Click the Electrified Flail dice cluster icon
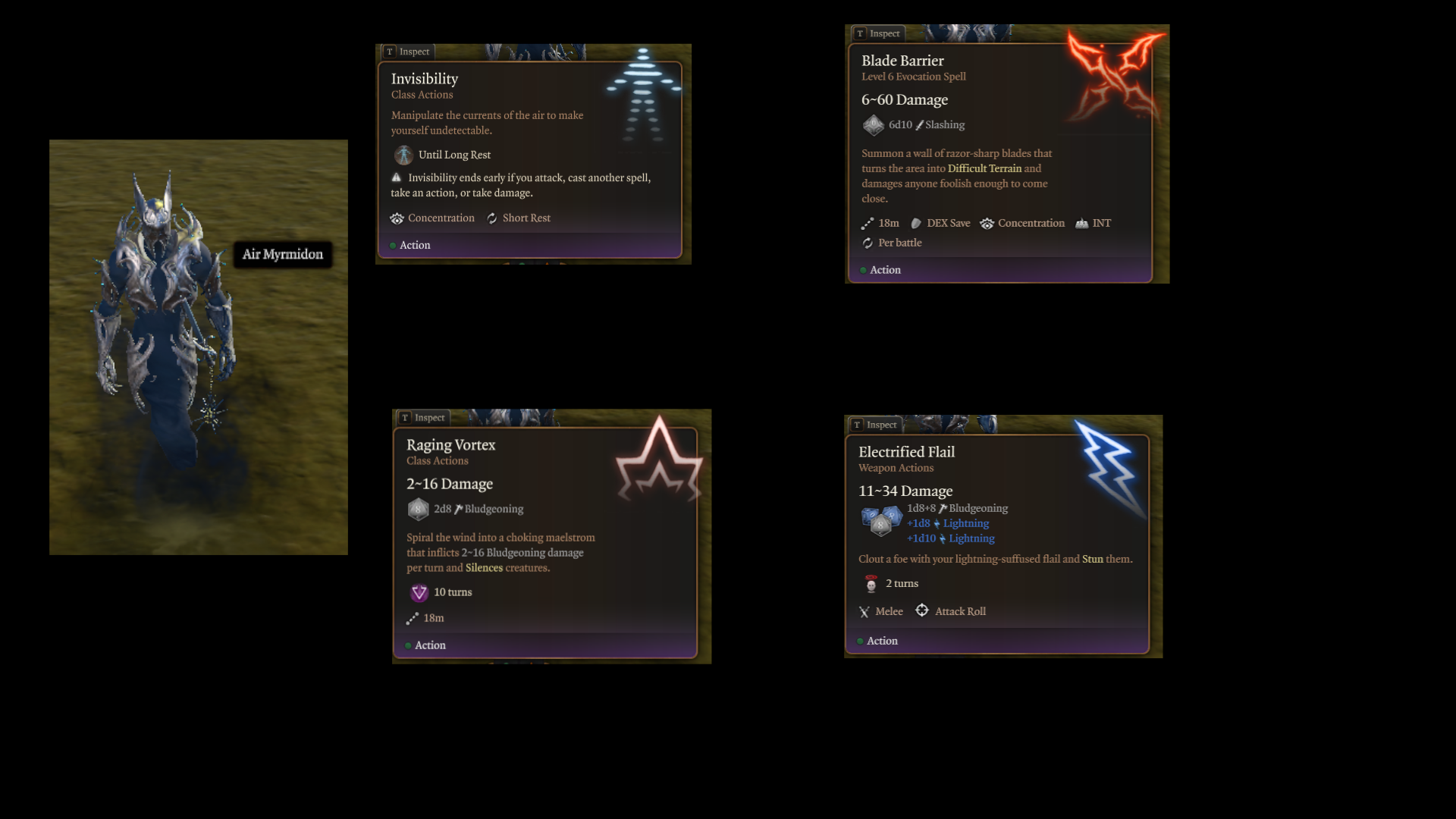This screenshot has height=819, width=1456. click(881, 522)
